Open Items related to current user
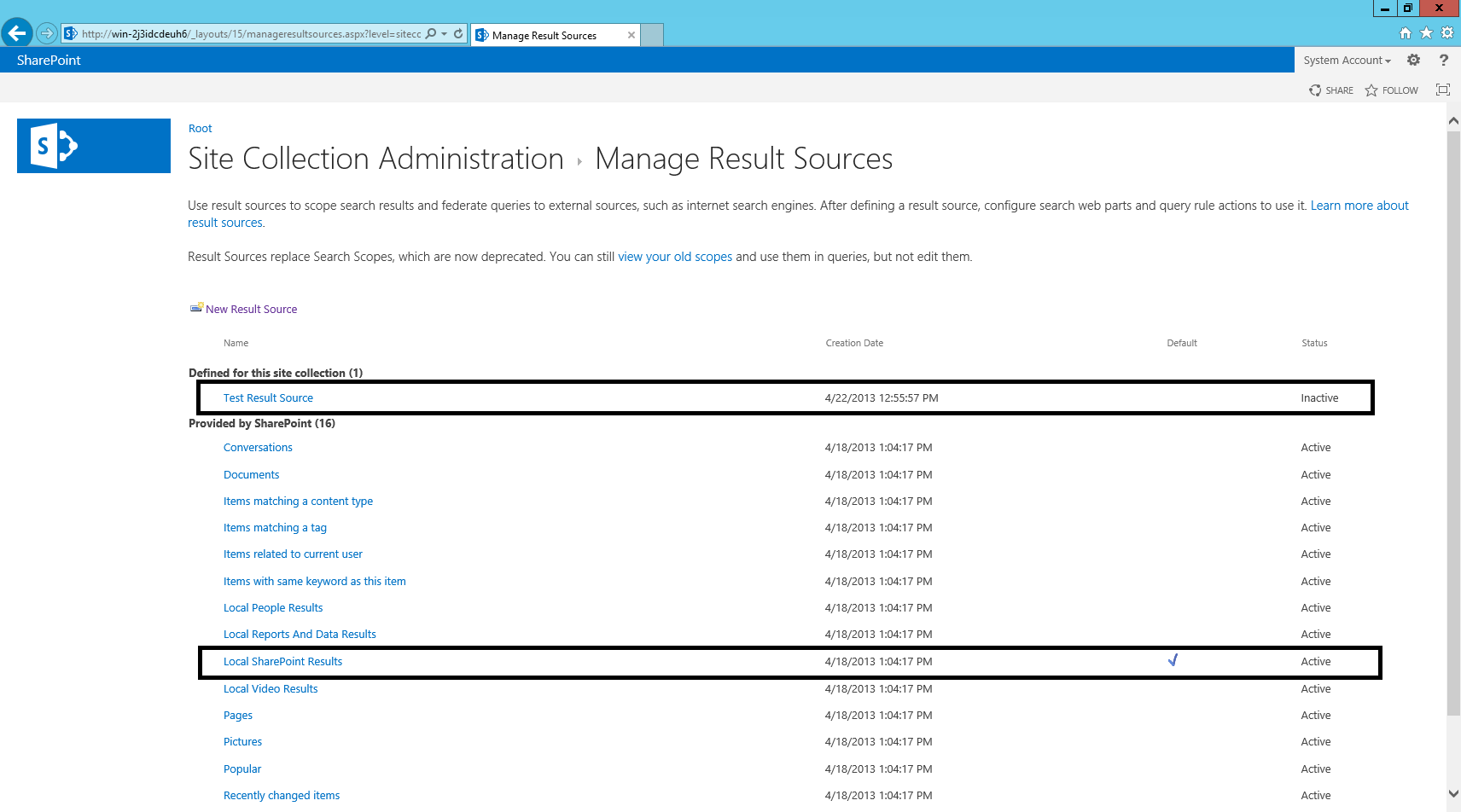 [293, 554]
